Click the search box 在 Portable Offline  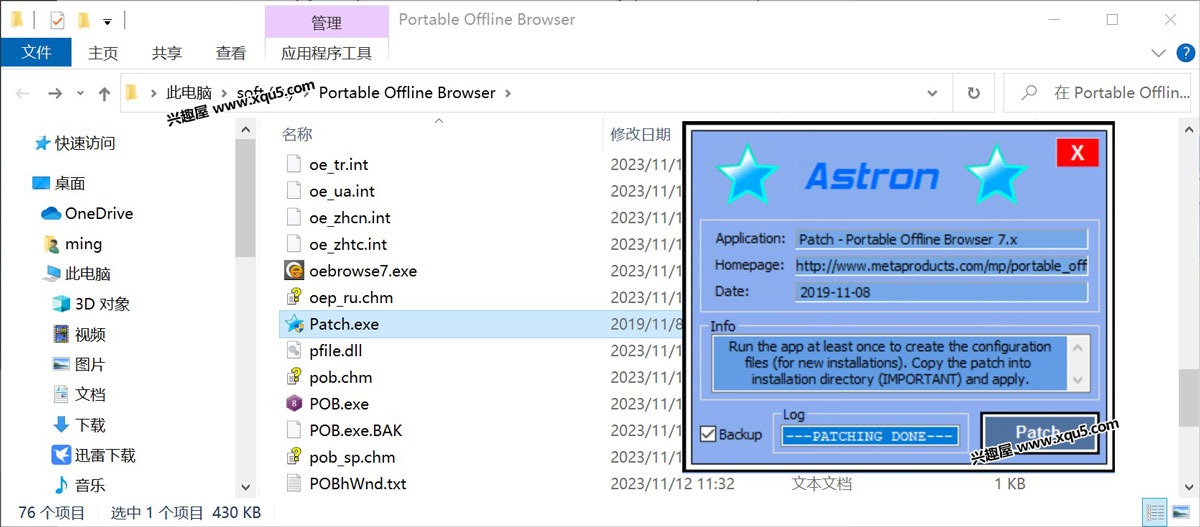[1098, 93]
